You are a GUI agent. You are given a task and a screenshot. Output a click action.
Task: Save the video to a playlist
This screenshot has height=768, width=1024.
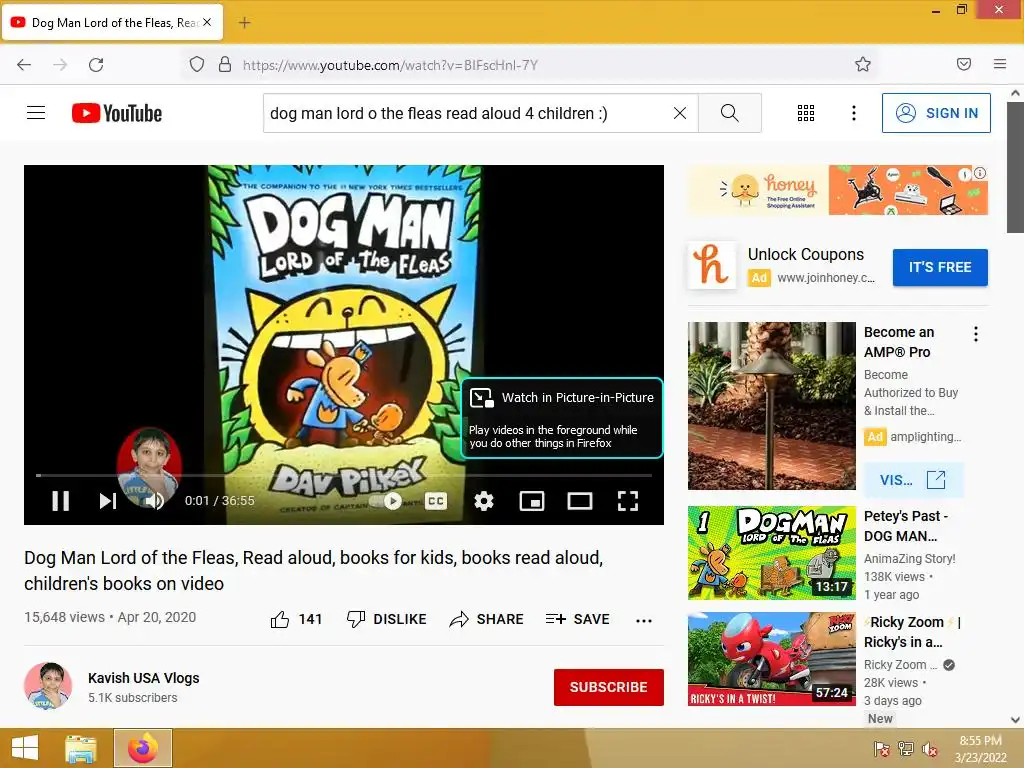(577, 619)
